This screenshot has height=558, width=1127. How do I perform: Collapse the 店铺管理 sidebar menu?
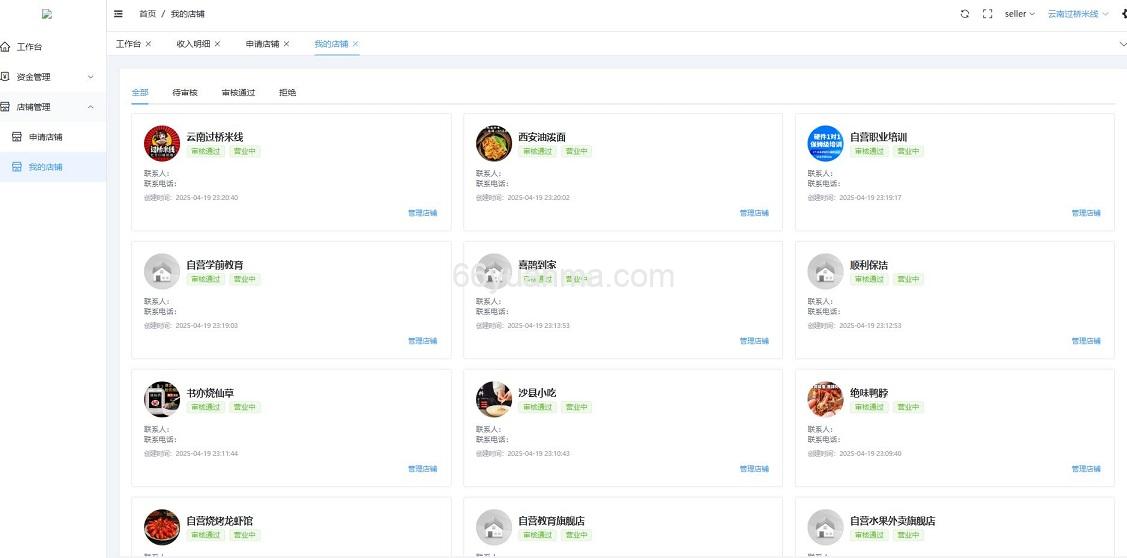[90, 107]
